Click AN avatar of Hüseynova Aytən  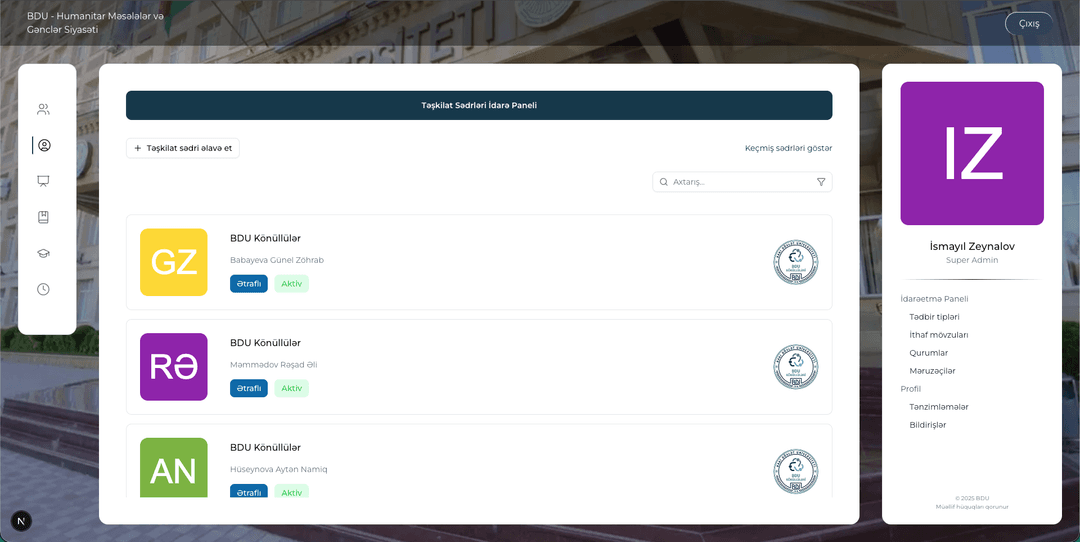pyautogui.click(x=174, y=468)
